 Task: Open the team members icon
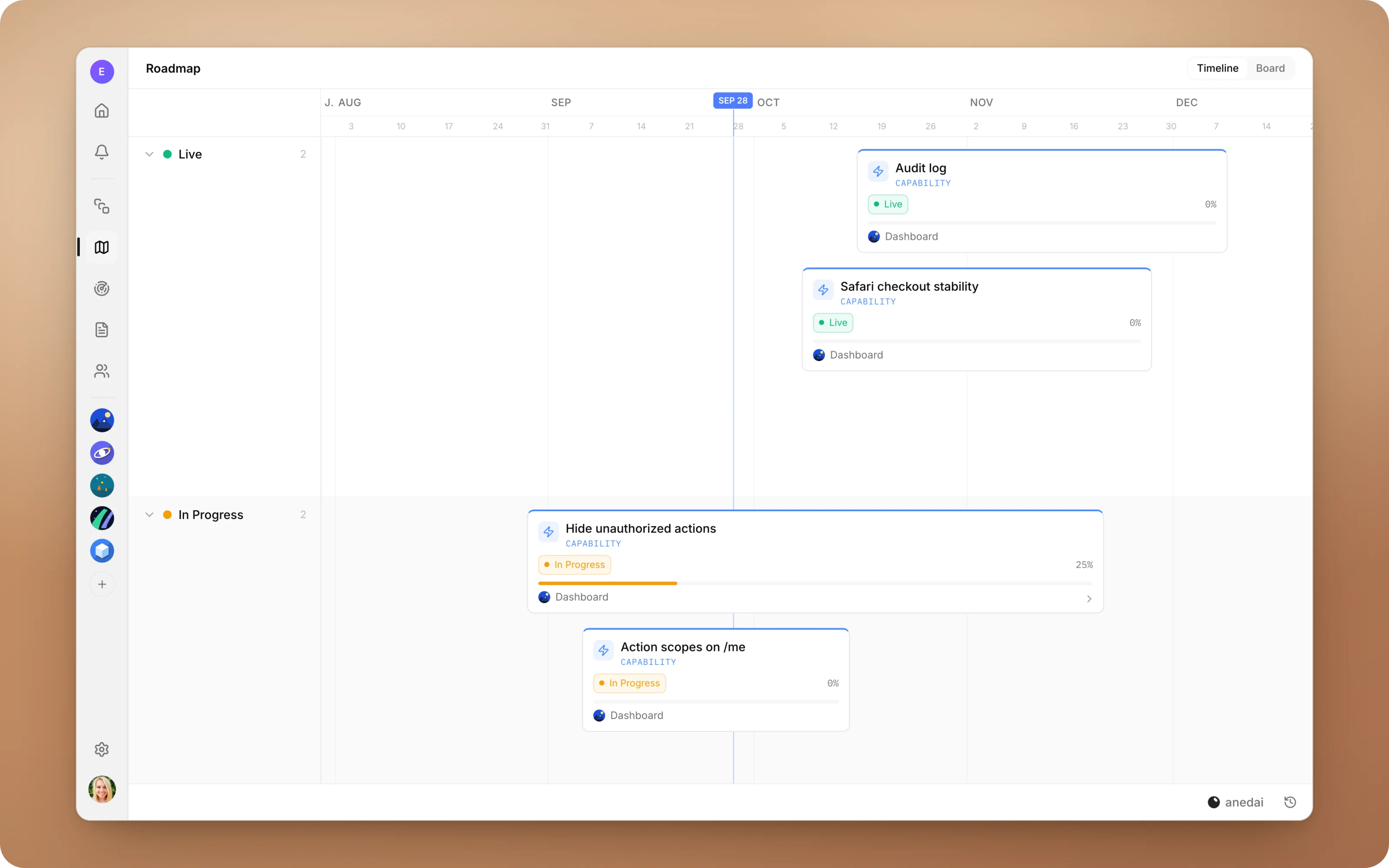pyautogui.click(x=102, y=371)
